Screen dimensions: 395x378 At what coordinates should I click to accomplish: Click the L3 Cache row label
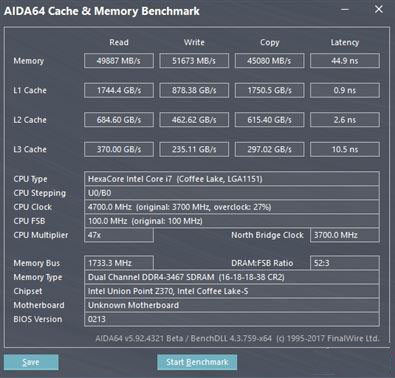30,149
